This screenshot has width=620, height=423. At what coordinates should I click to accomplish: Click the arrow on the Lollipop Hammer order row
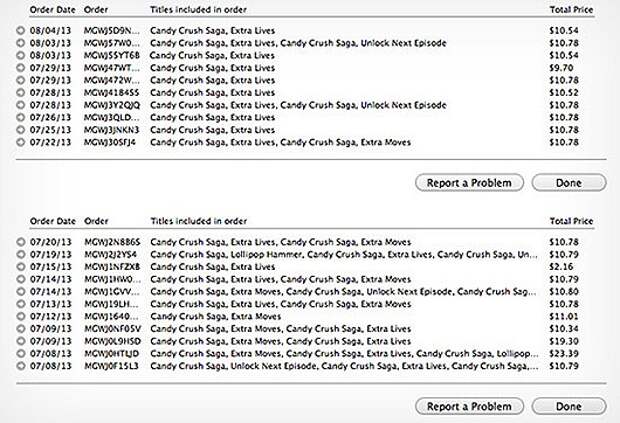point(21,254)
